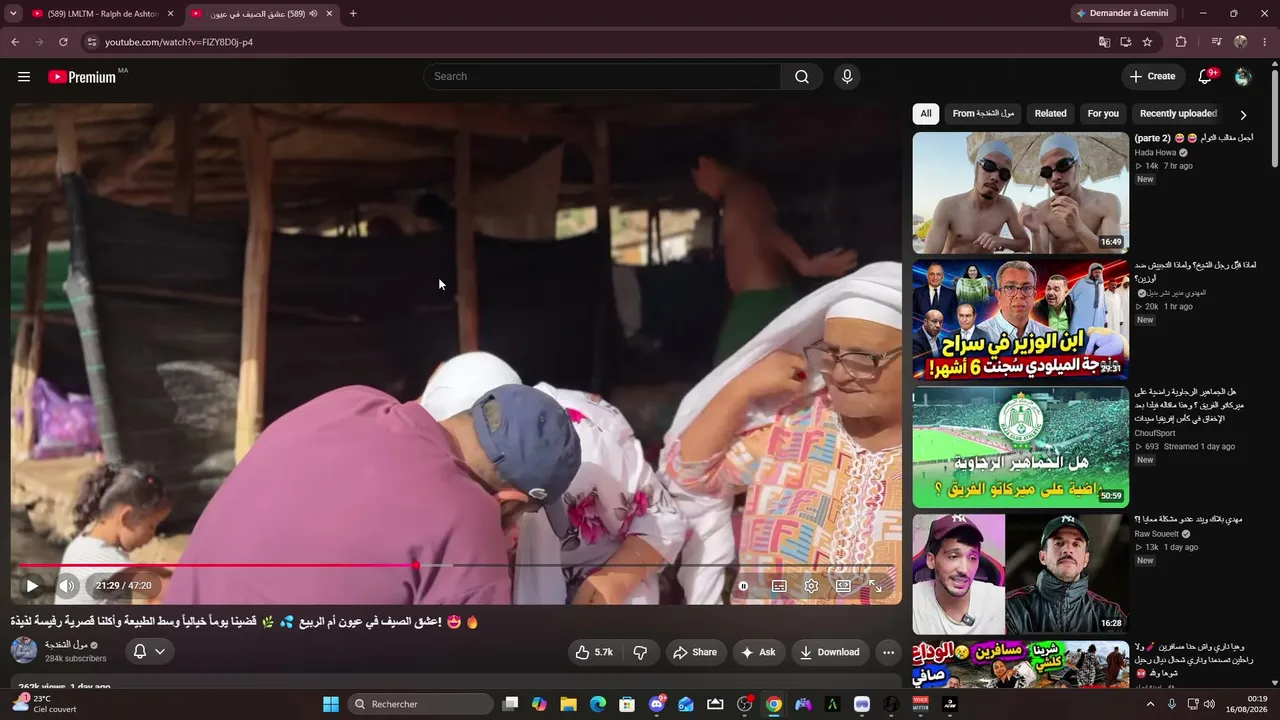
Task: Show hidden system tray icons
Action: point(1150,704)
